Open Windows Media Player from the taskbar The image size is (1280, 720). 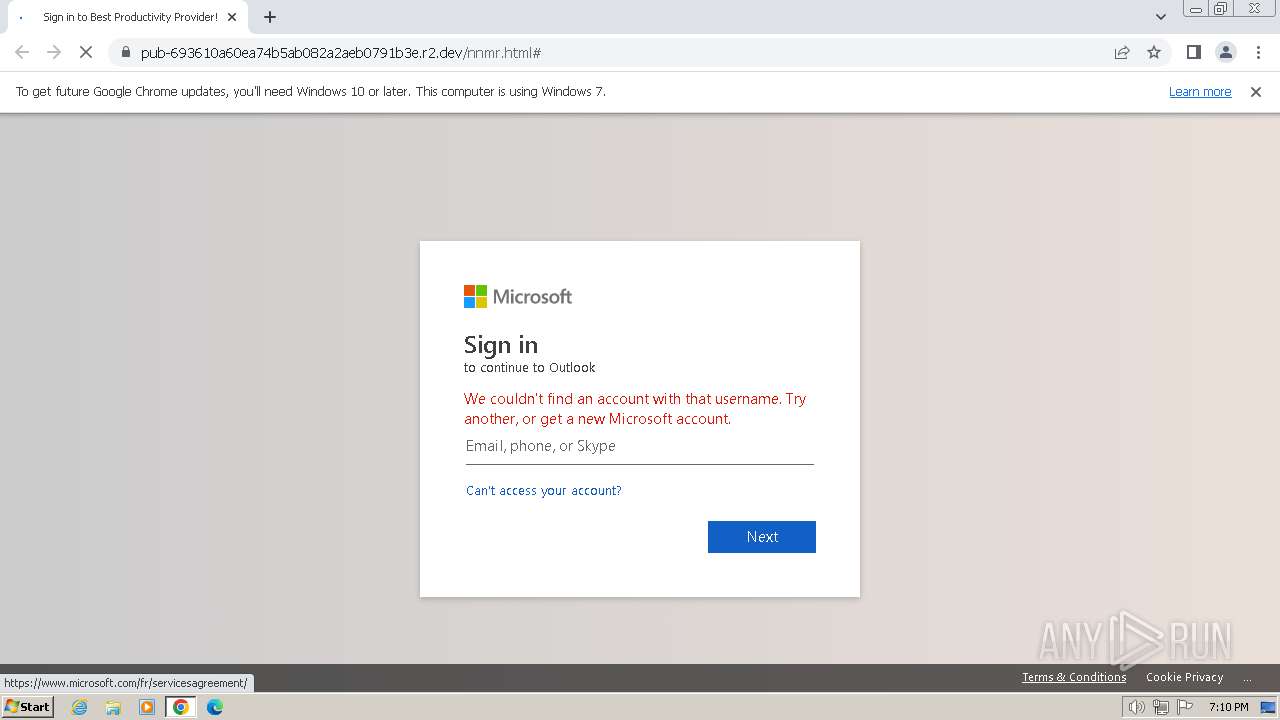click(147, 707)
